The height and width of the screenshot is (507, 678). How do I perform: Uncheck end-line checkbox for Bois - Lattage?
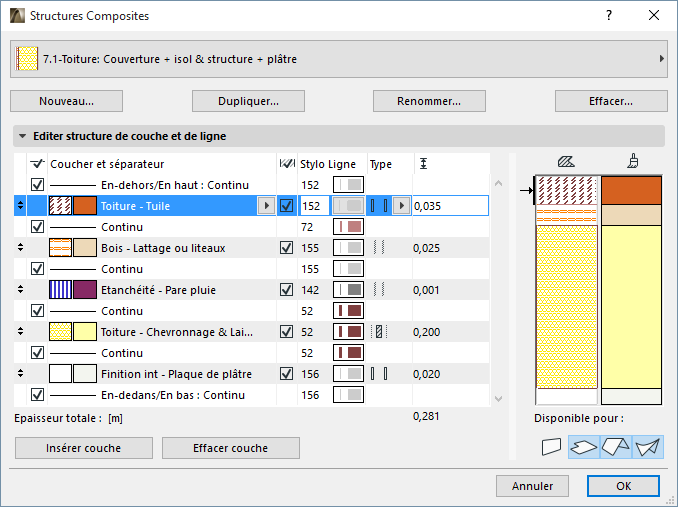coord(287,248)
